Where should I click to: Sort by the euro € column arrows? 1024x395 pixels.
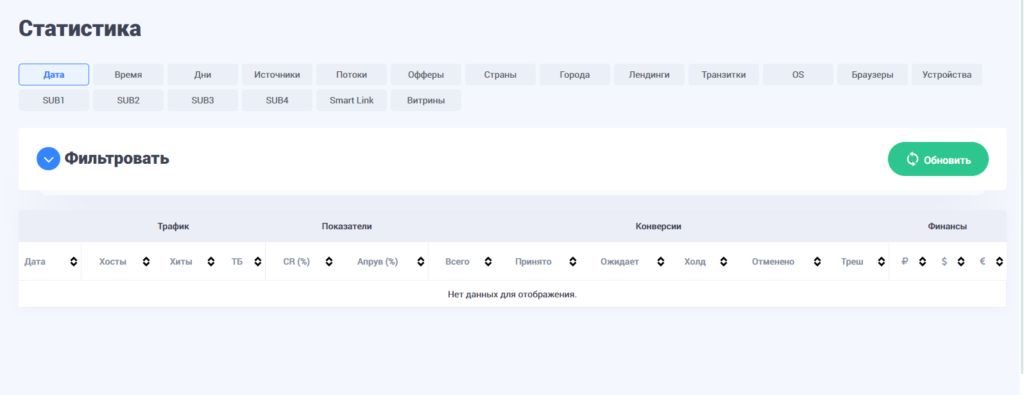pyautogui.click(x=999, y=262)
